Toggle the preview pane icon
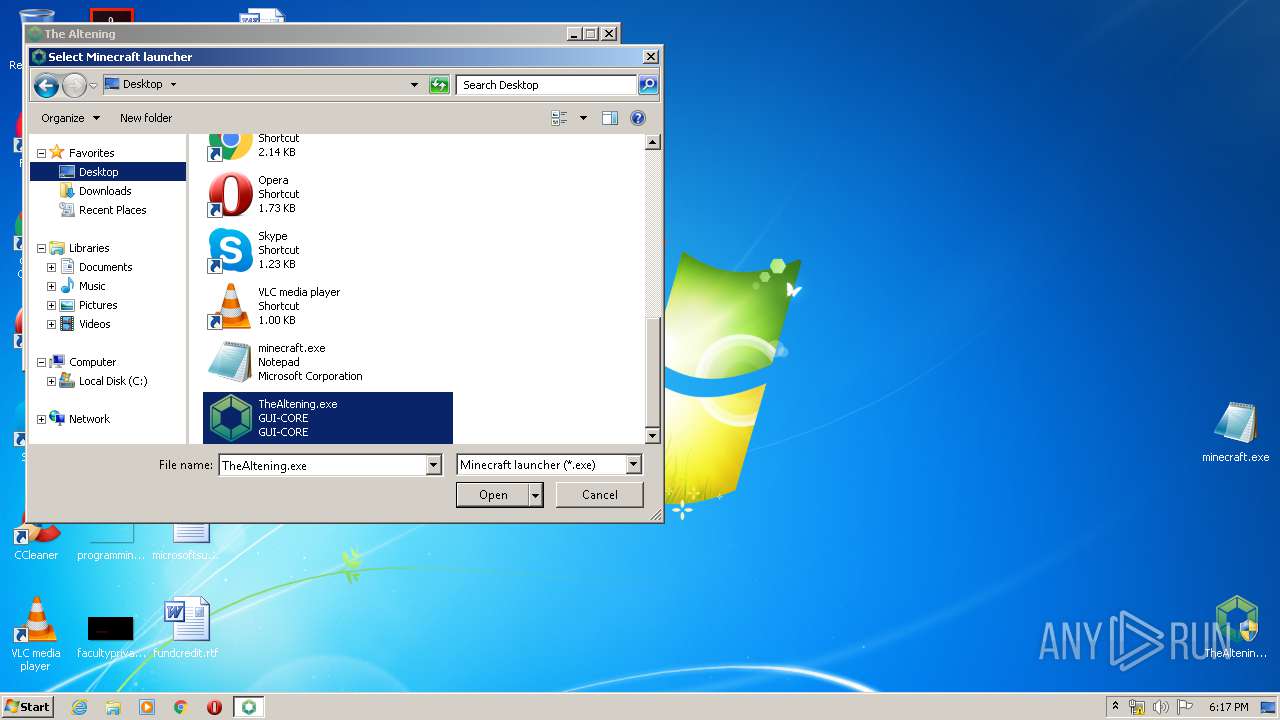Viewport: 1280px width, 720px height. [610, 118]
